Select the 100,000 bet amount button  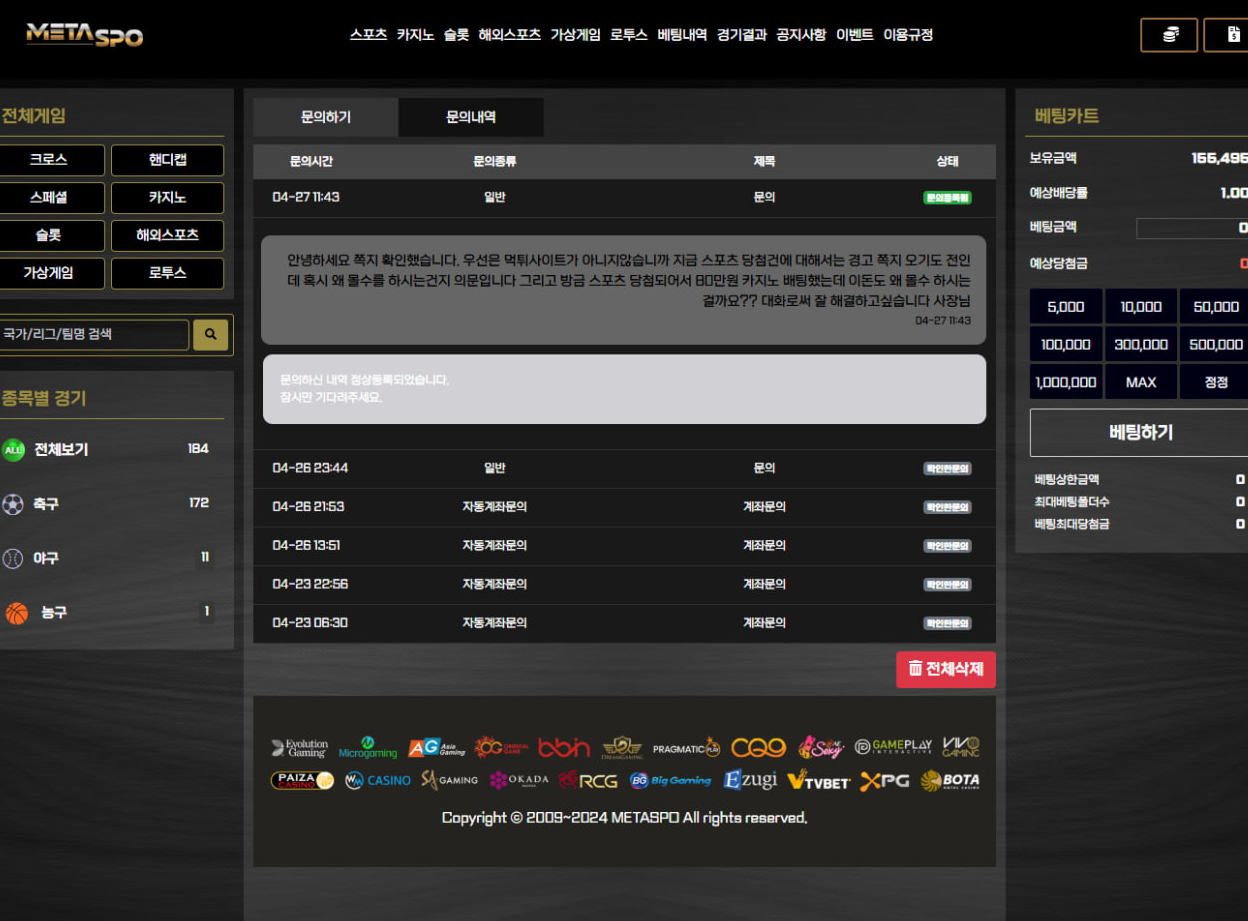tap(1066, 344)
